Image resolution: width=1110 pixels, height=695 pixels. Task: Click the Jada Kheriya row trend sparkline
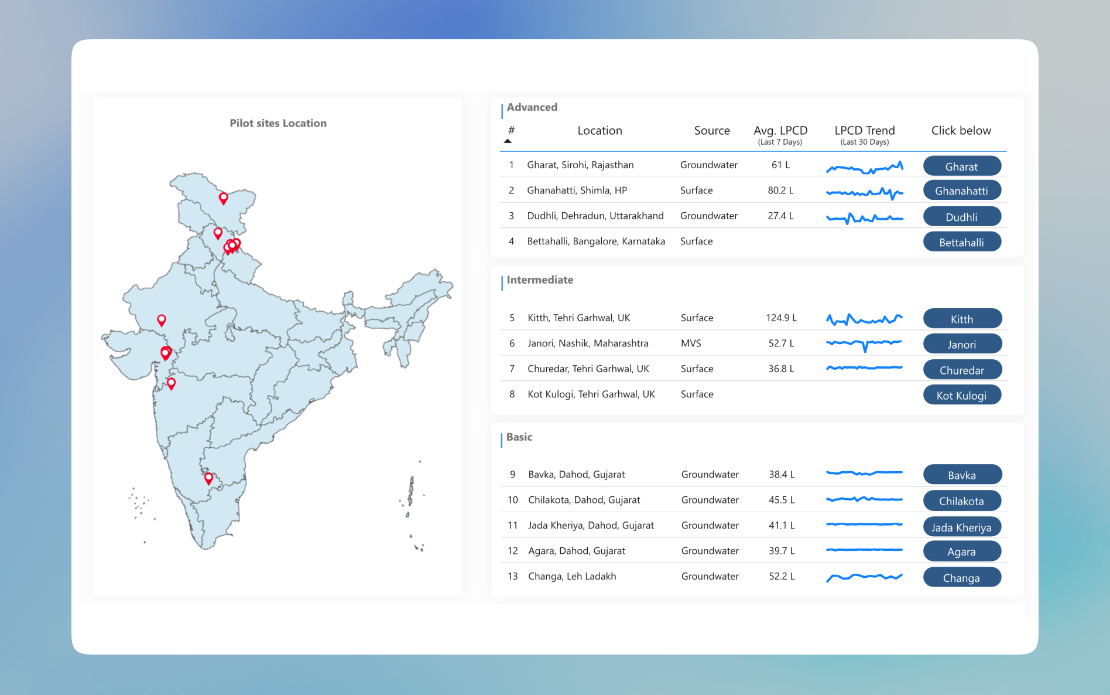[864, 524]
